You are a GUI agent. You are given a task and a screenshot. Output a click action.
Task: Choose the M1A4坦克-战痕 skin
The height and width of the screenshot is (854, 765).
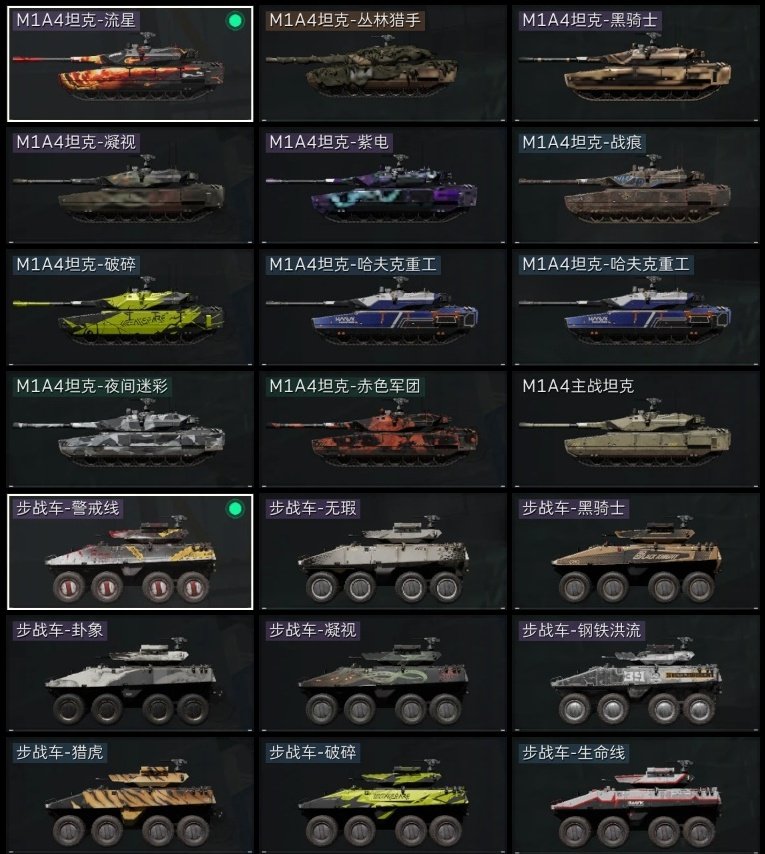coord(636,186)
